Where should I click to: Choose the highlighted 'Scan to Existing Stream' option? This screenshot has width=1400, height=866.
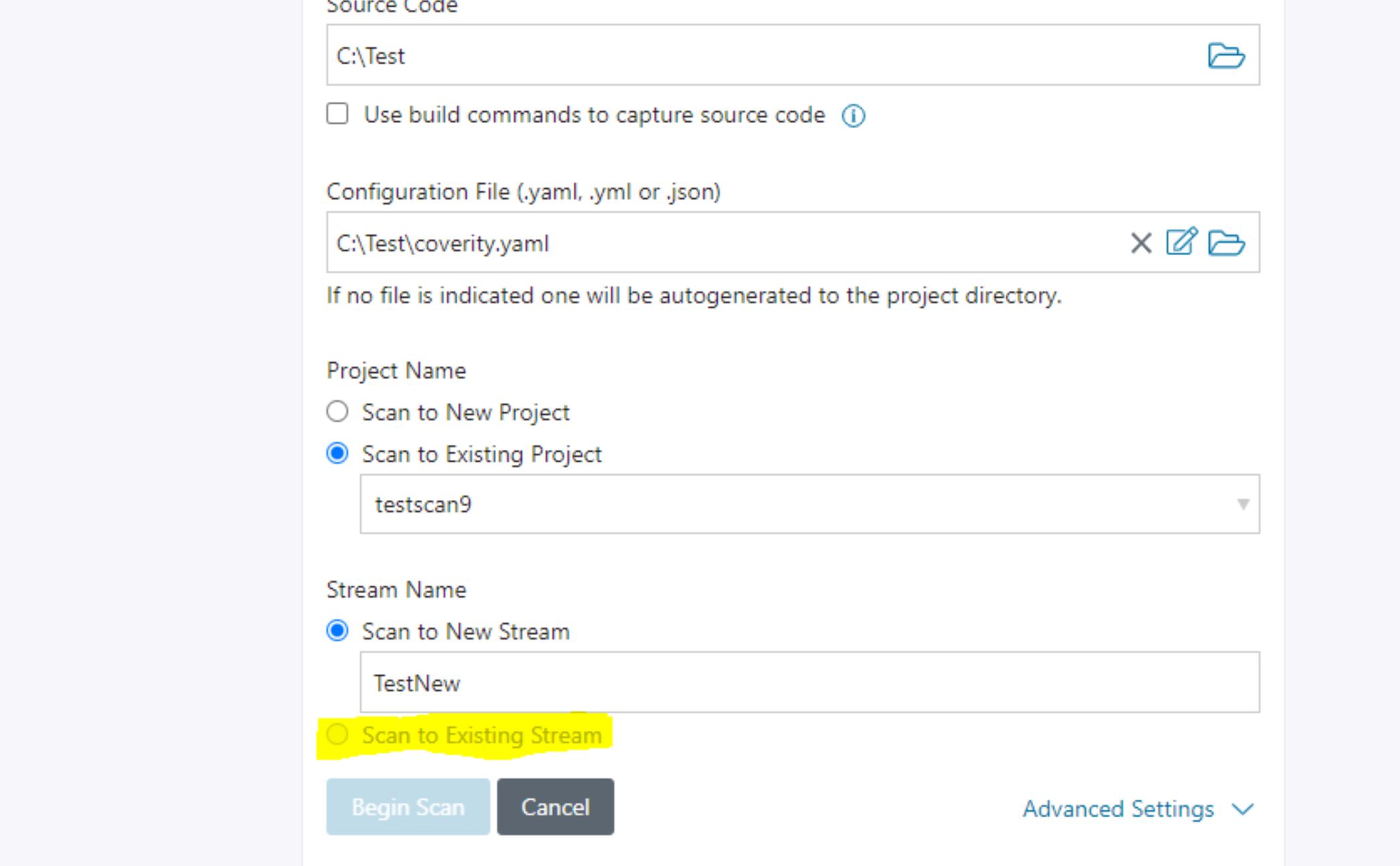pyautogui.click(x=338, y=734)
